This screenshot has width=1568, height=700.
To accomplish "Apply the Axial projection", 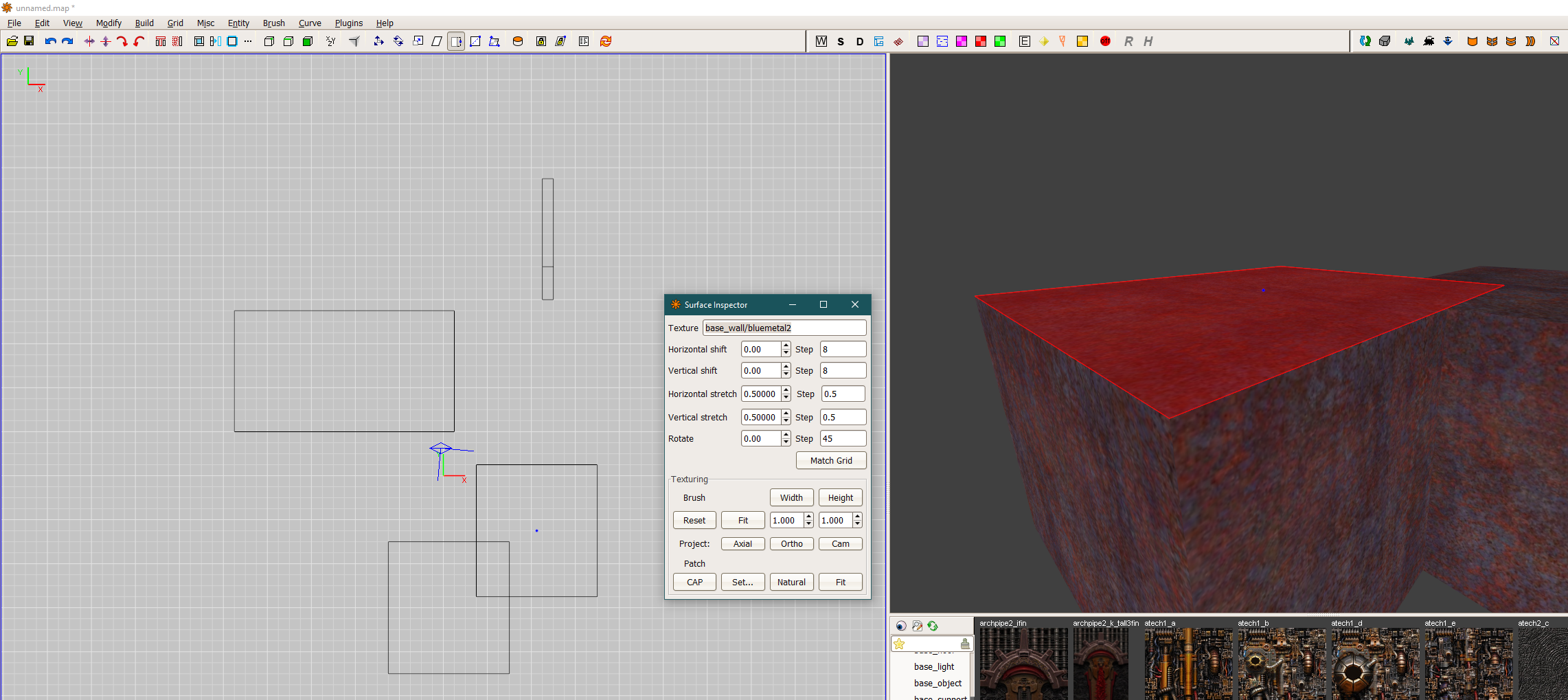I will 742,543.
